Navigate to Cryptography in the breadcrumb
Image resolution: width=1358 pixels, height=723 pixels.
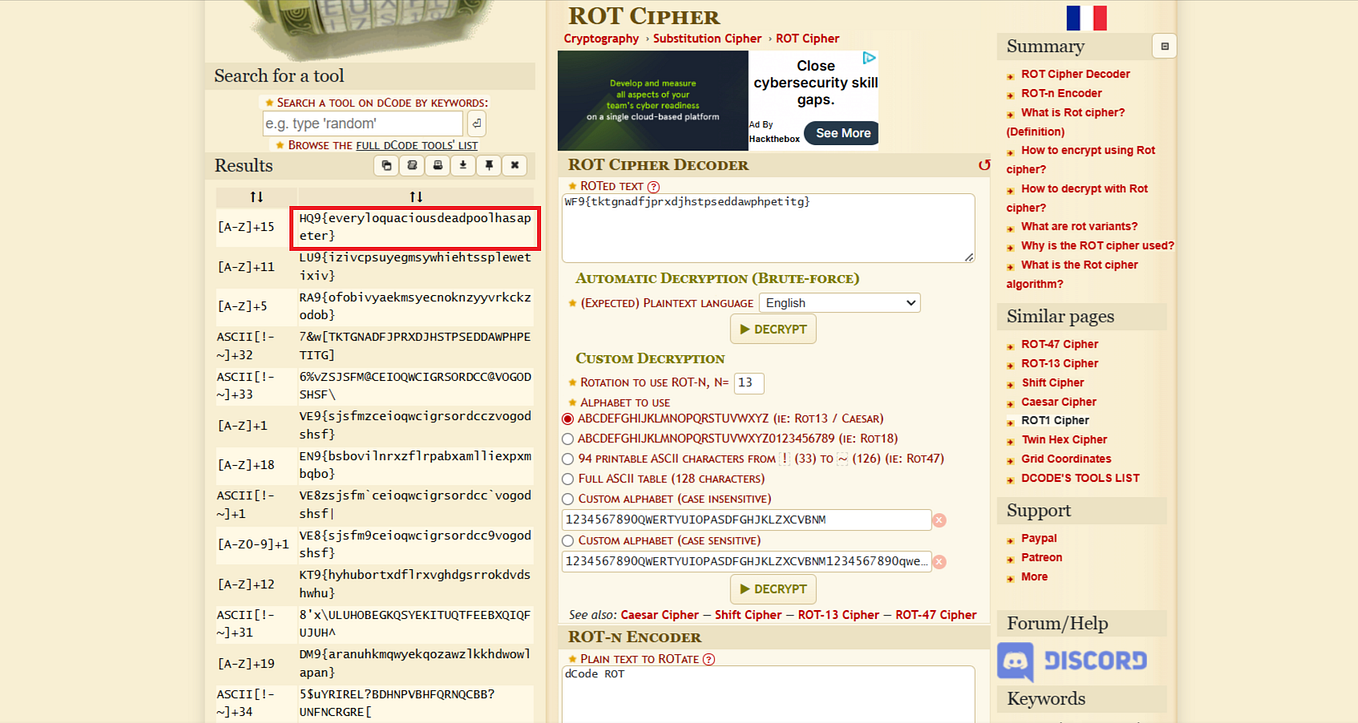pos(601,38)
